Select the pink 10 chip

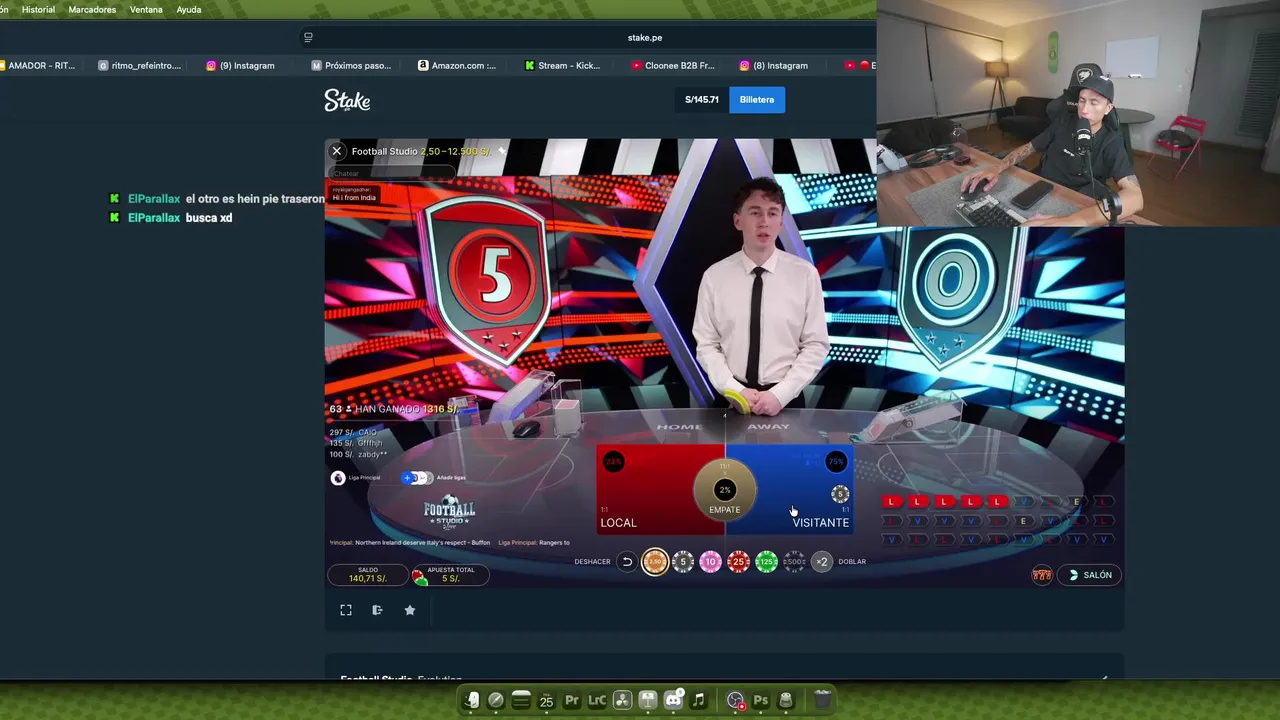pos(711,562)
